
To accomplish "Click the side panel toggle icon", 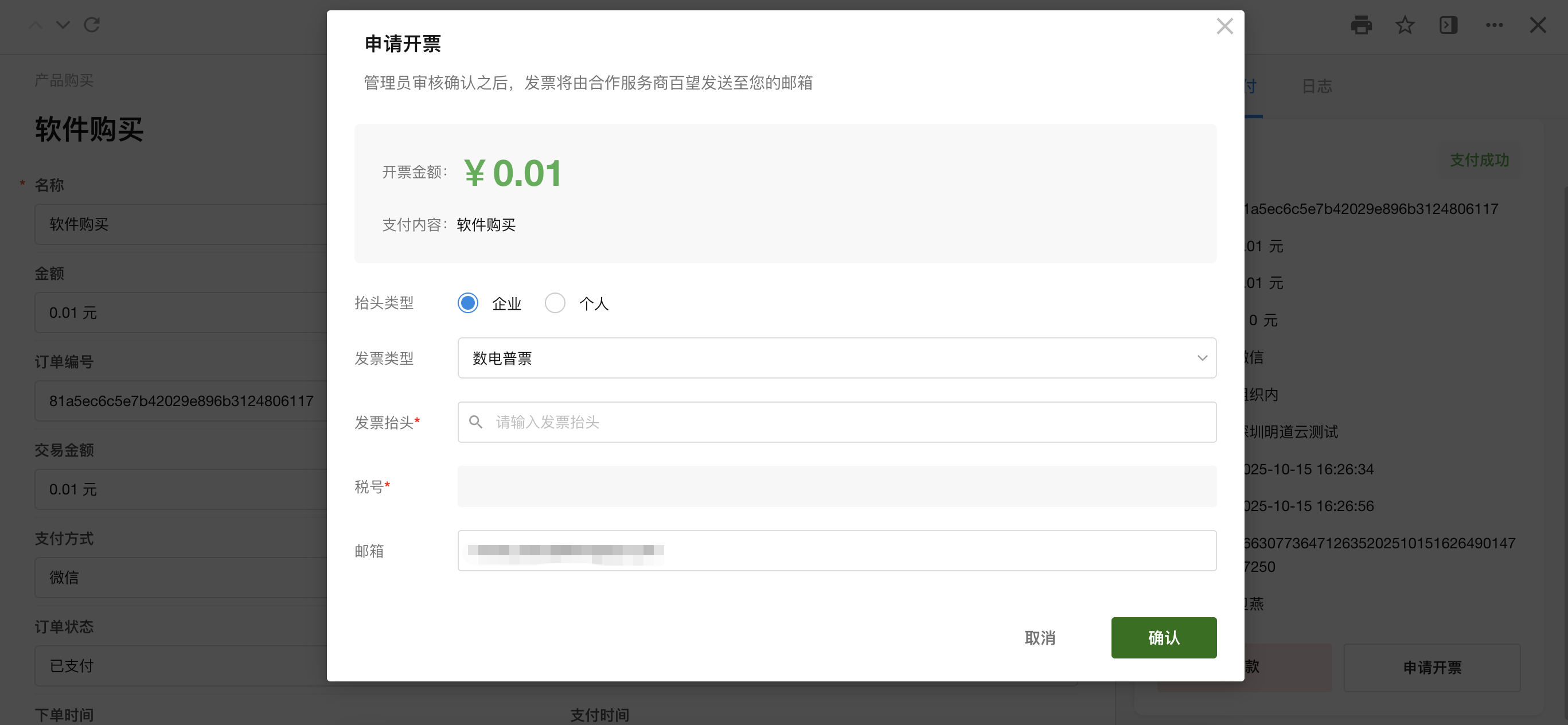I will pos(1448,25).
